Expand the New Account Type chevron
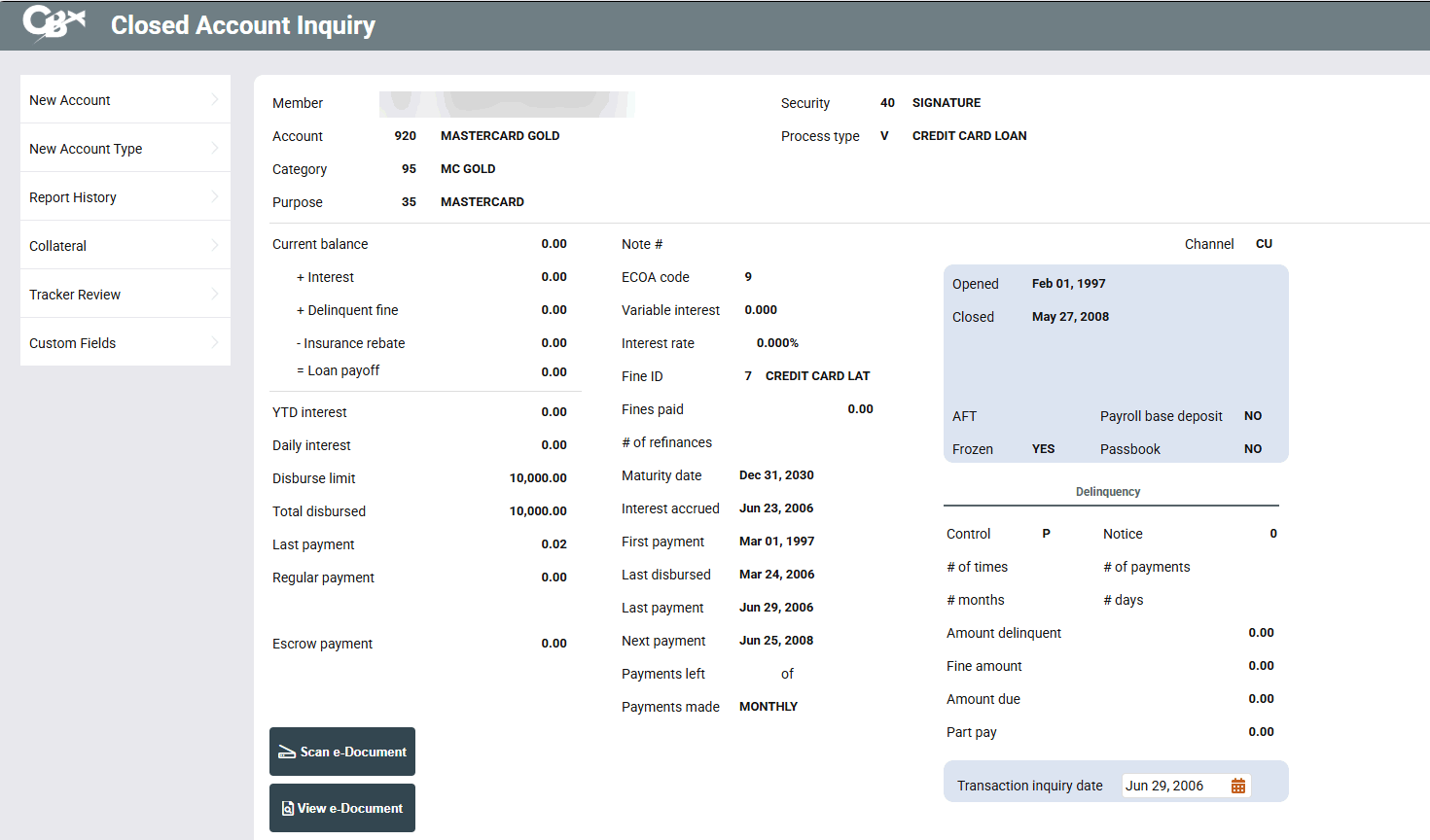Viewport: 1430px width, 840px height. coord(214,148)
